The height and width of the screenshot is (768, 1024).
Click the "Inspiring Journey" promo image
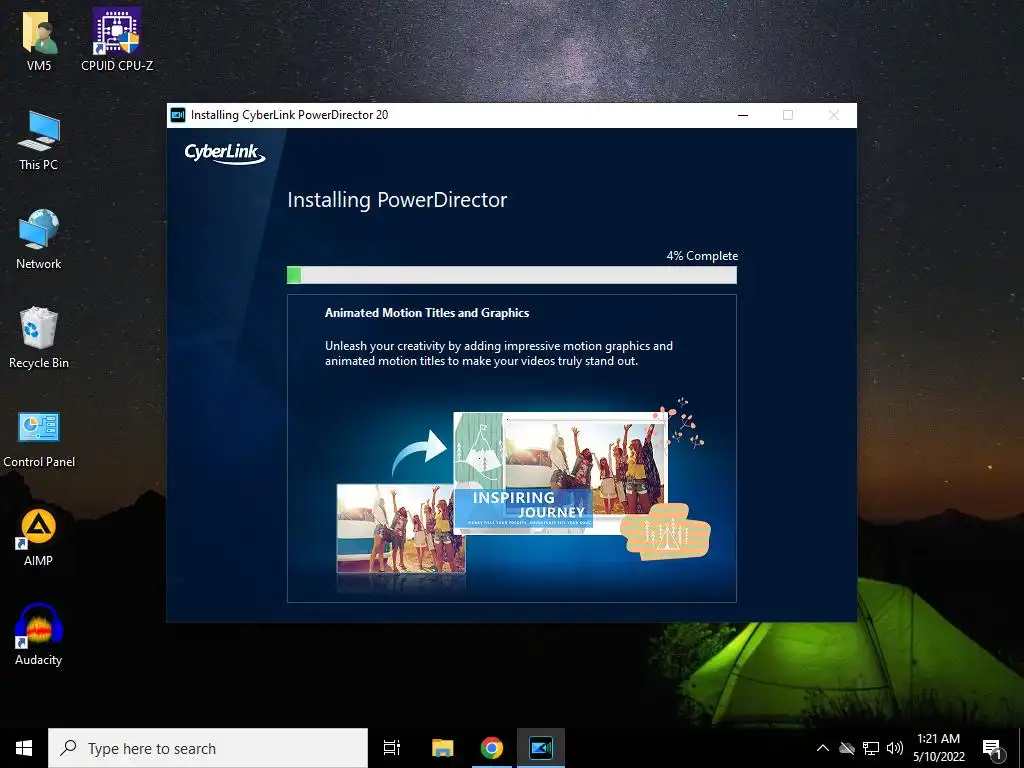click(x=560, y=473)
